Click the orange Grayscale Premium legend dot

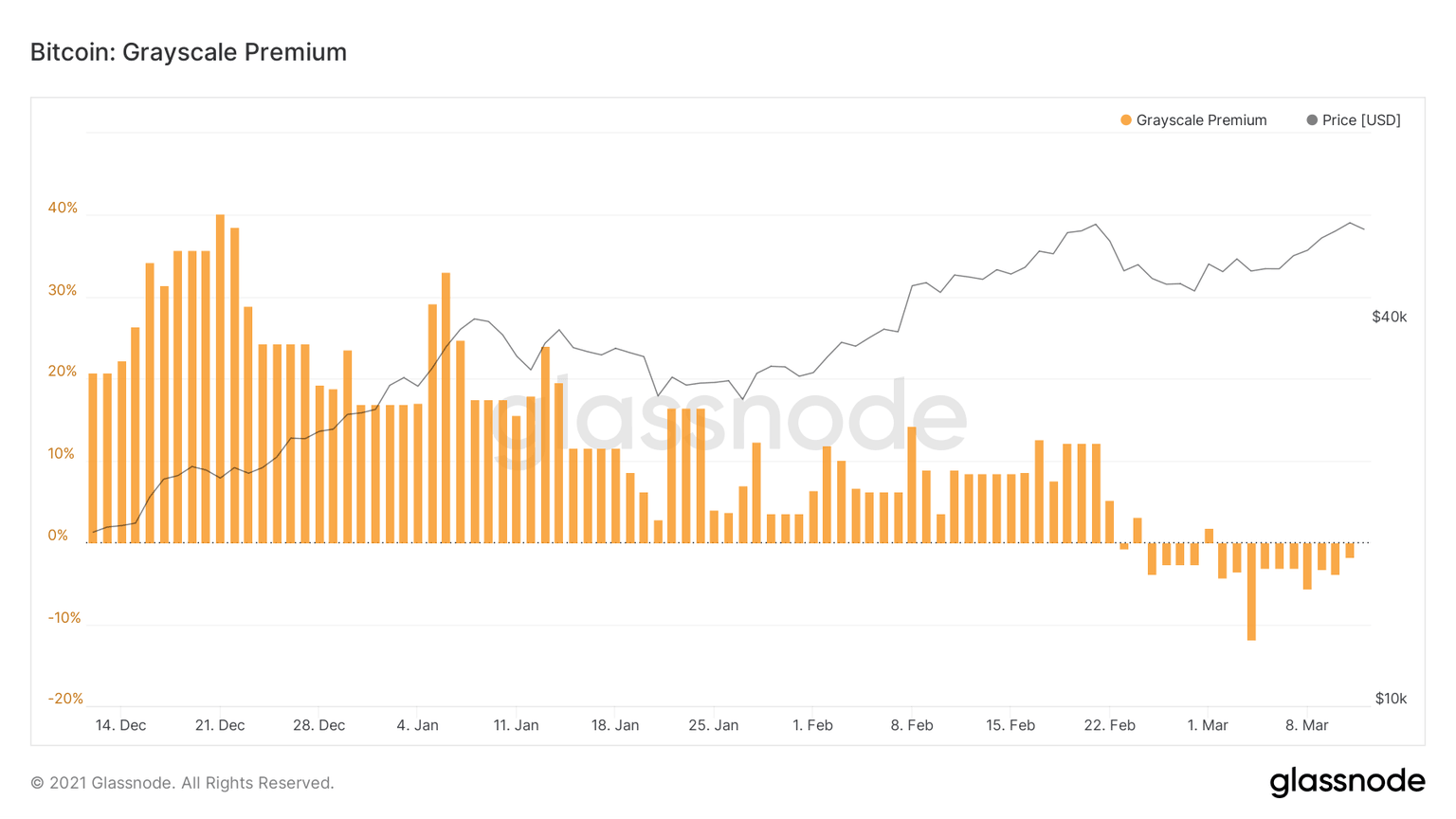[1126, 120]
